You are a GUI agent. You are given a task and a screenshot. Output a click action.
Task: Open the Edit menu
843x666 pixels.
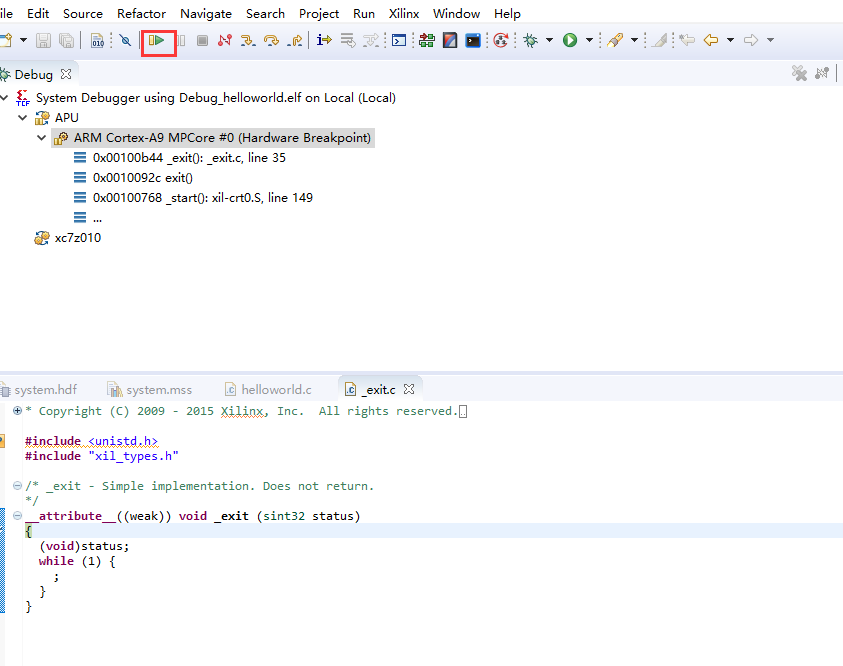tap(38, 13)
